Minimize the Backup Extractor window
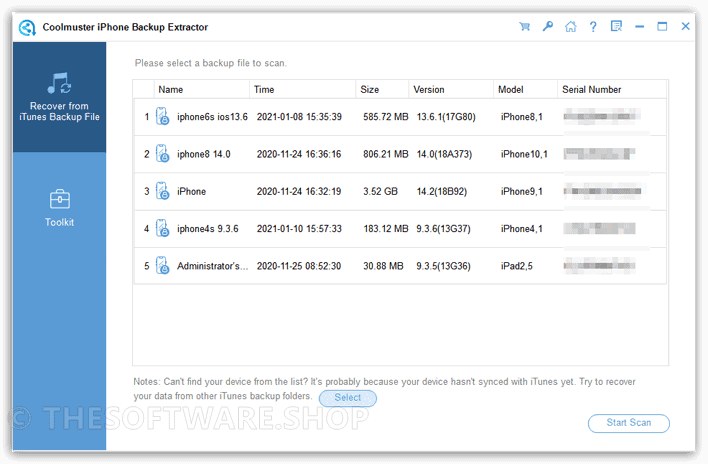708x464 pixels. (x=639, y=27)
